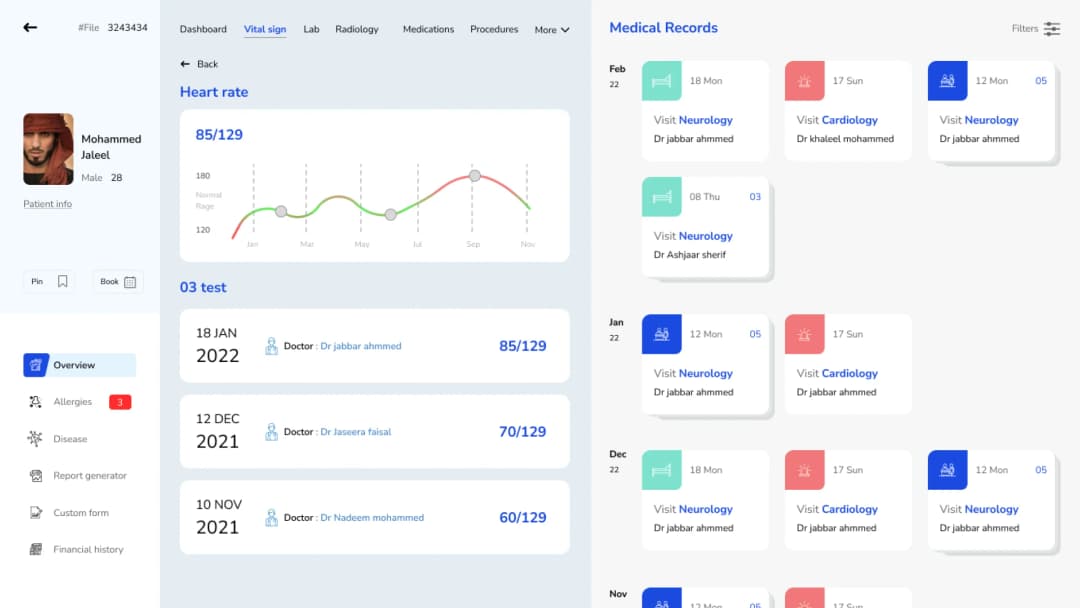Click the Dr jabbar ahmmed link in 18 JAN row
Viewport: 1080px width, 608px height.
coord(361,346)
